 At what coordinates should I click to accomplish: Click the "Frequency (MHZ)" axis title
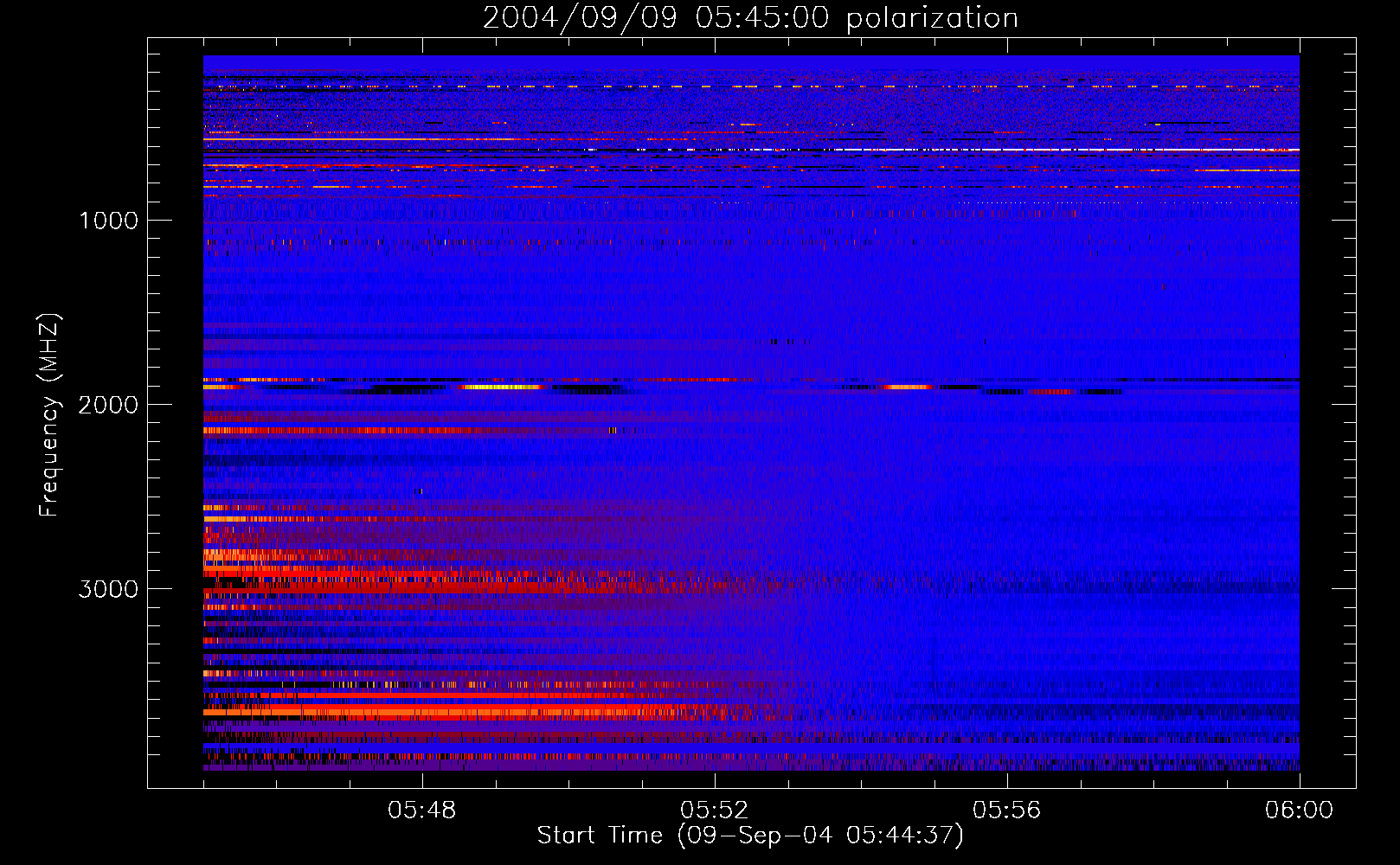[49, 415]
